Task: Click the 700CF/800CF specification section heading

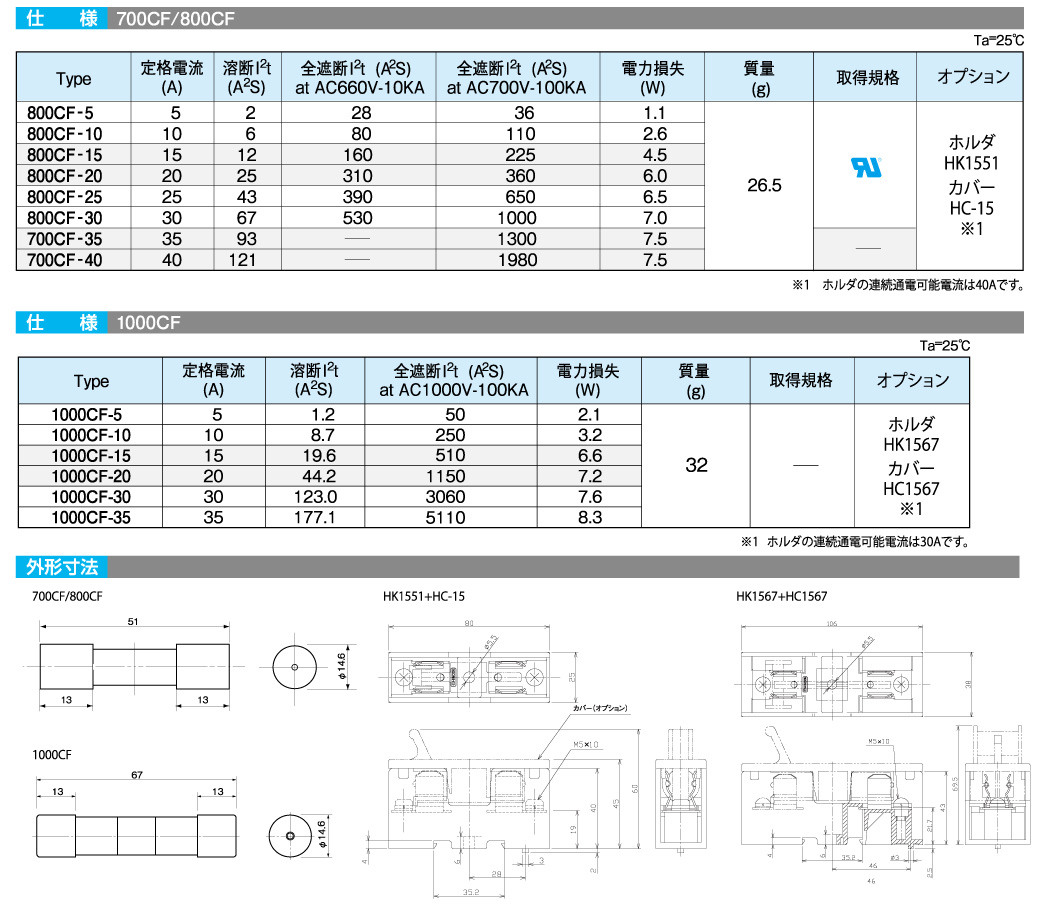Action: point(175,19)
